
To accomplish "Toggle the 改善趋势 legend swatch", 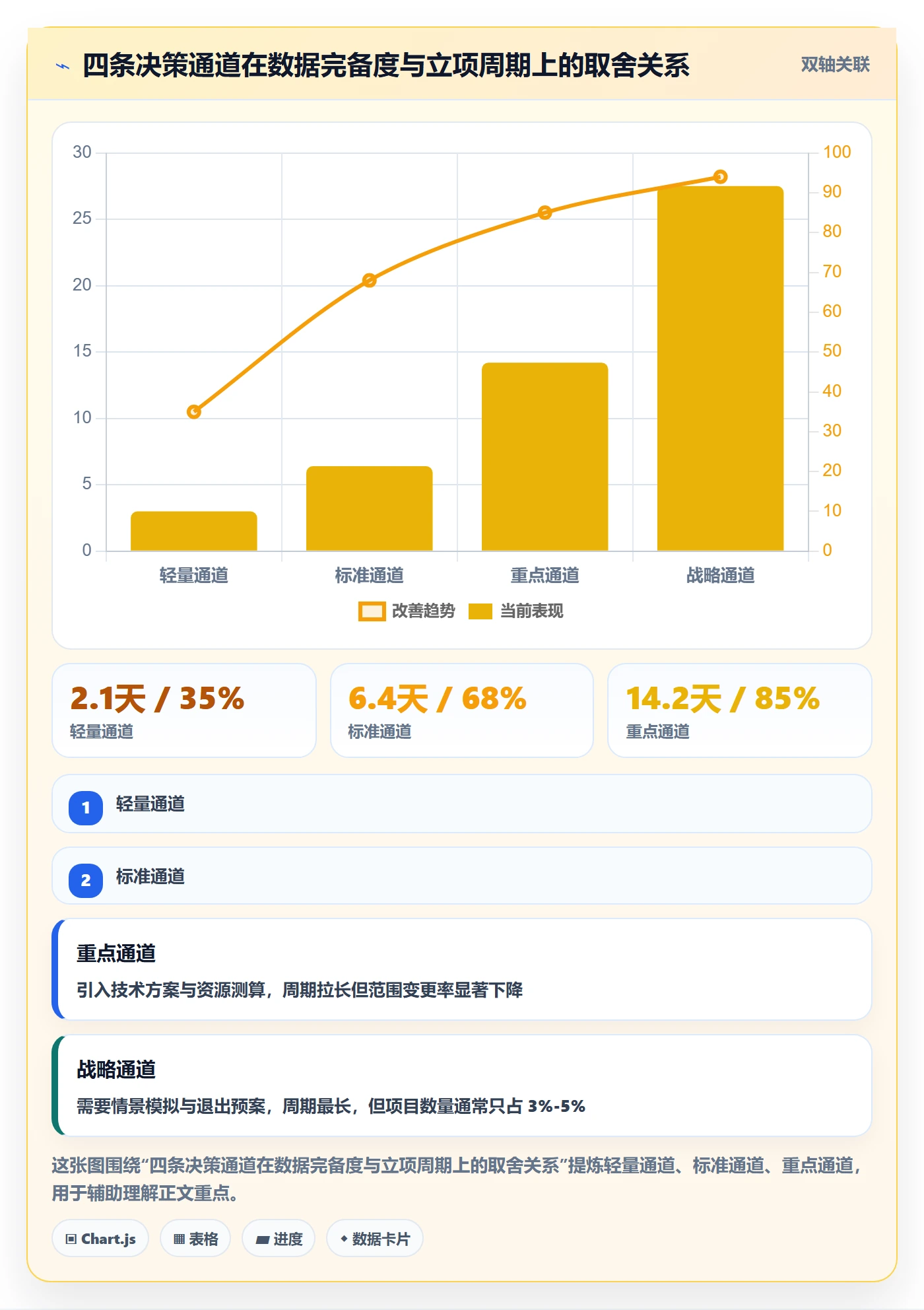I will click(x=372, y=611).
